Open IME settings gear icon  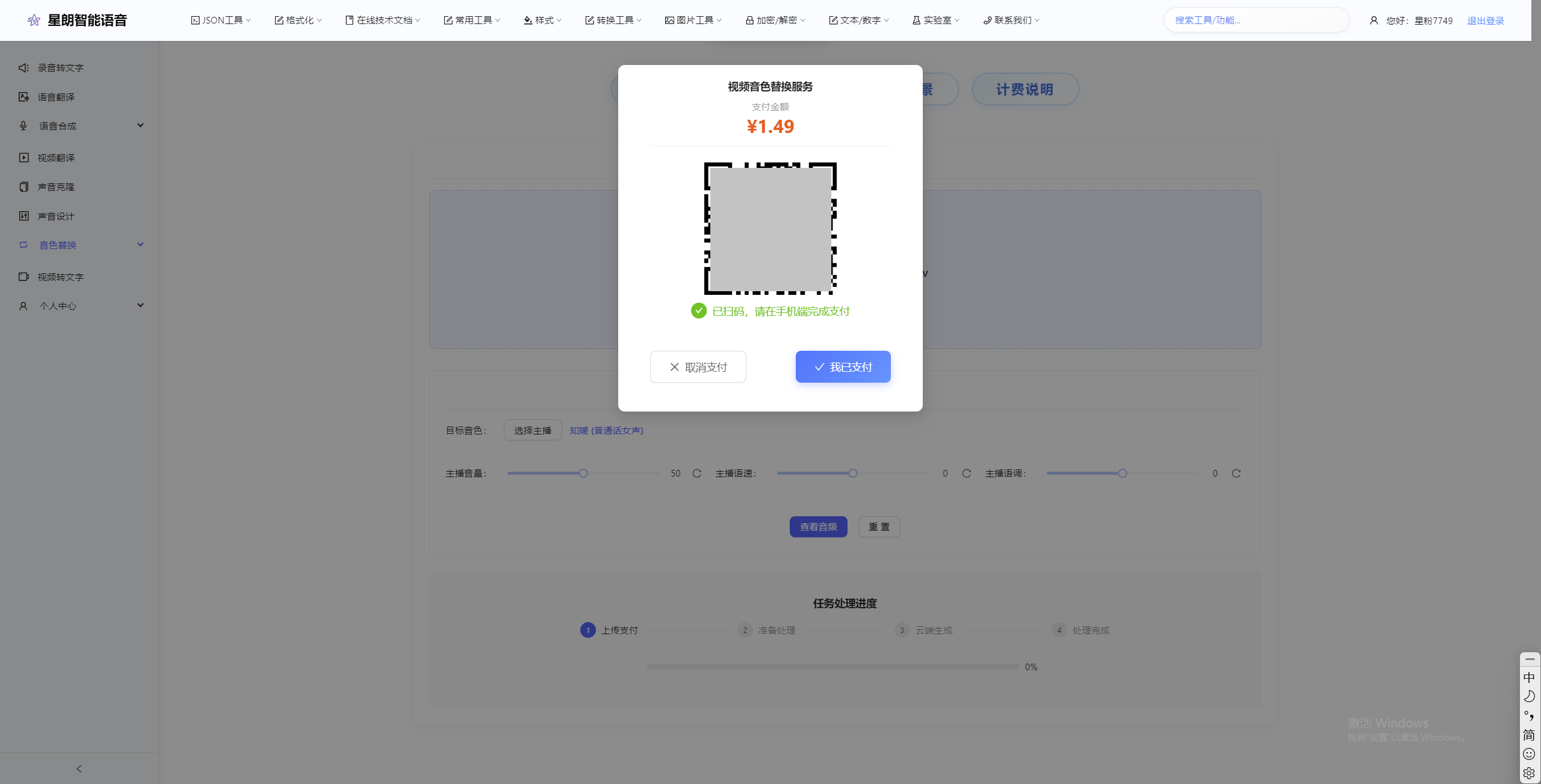[1529, 773]
